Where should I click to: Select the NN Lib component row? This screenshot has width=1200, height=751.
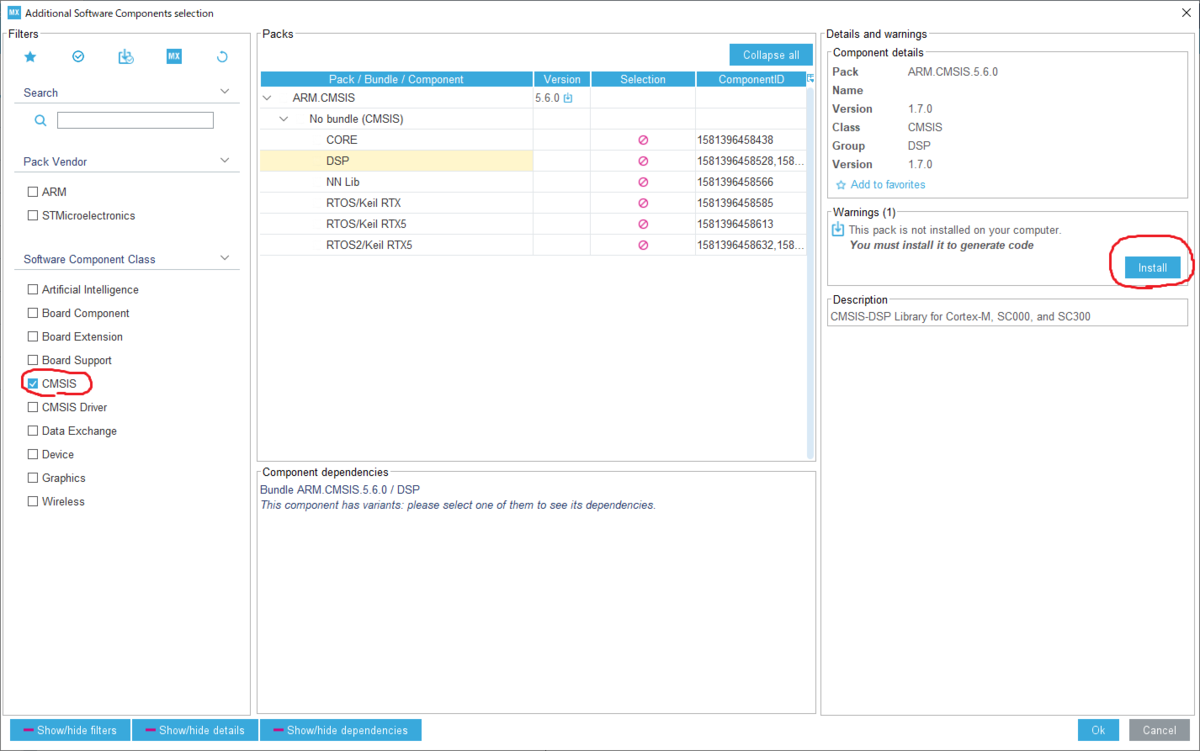[533, 182]
